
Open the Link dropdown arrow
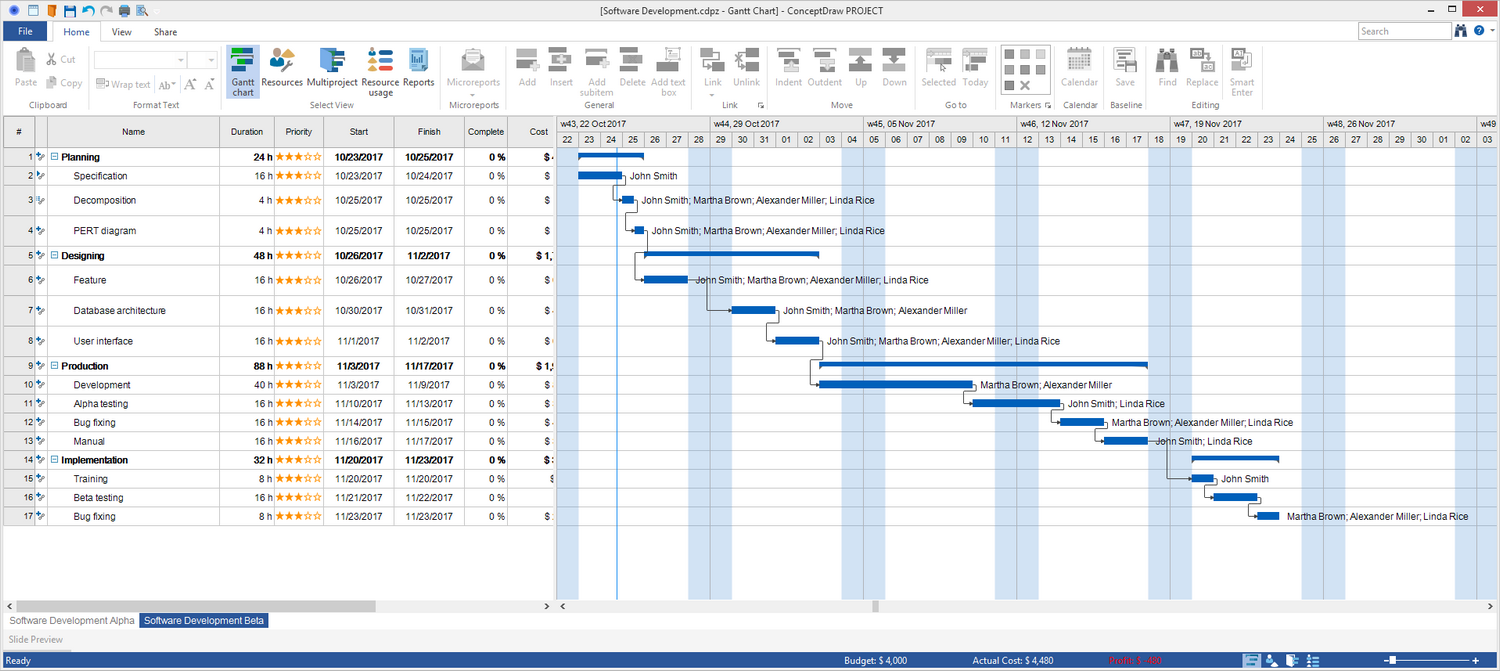[x=712, y=94]
